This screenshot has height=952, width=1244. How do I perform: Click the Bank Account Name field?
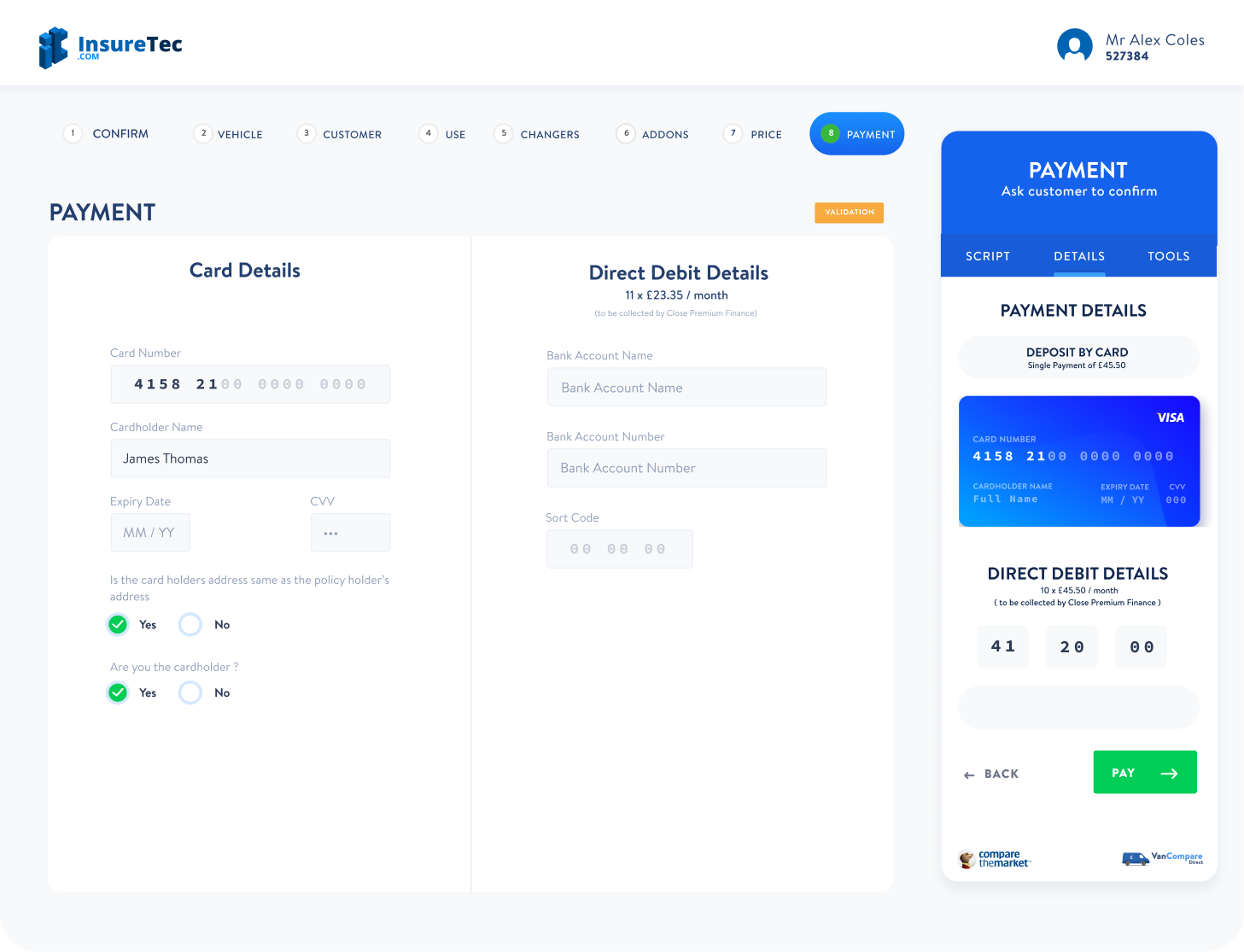(x=686, y=387)
